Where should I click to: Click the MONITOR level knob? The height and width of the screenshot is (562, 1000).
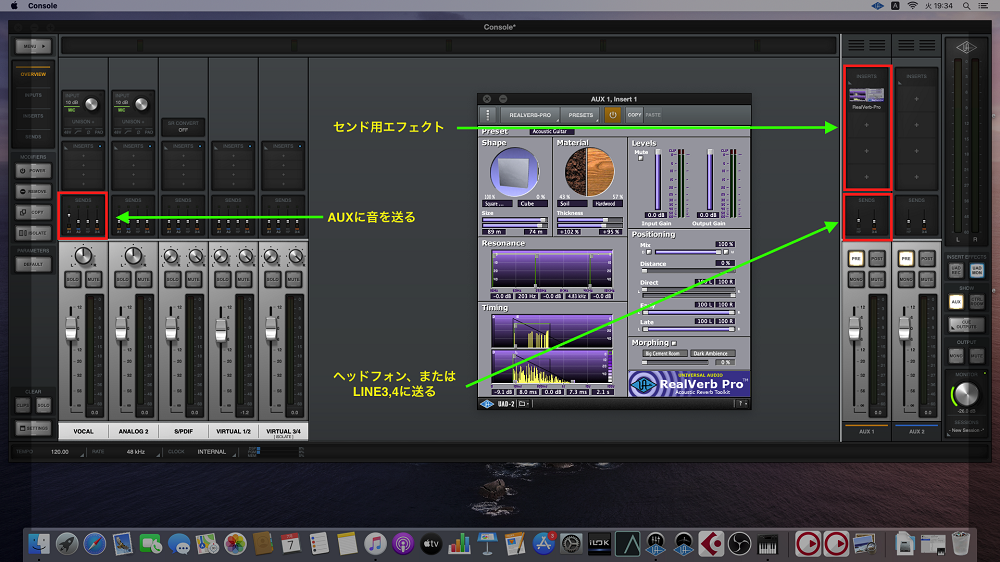(966, 394)
